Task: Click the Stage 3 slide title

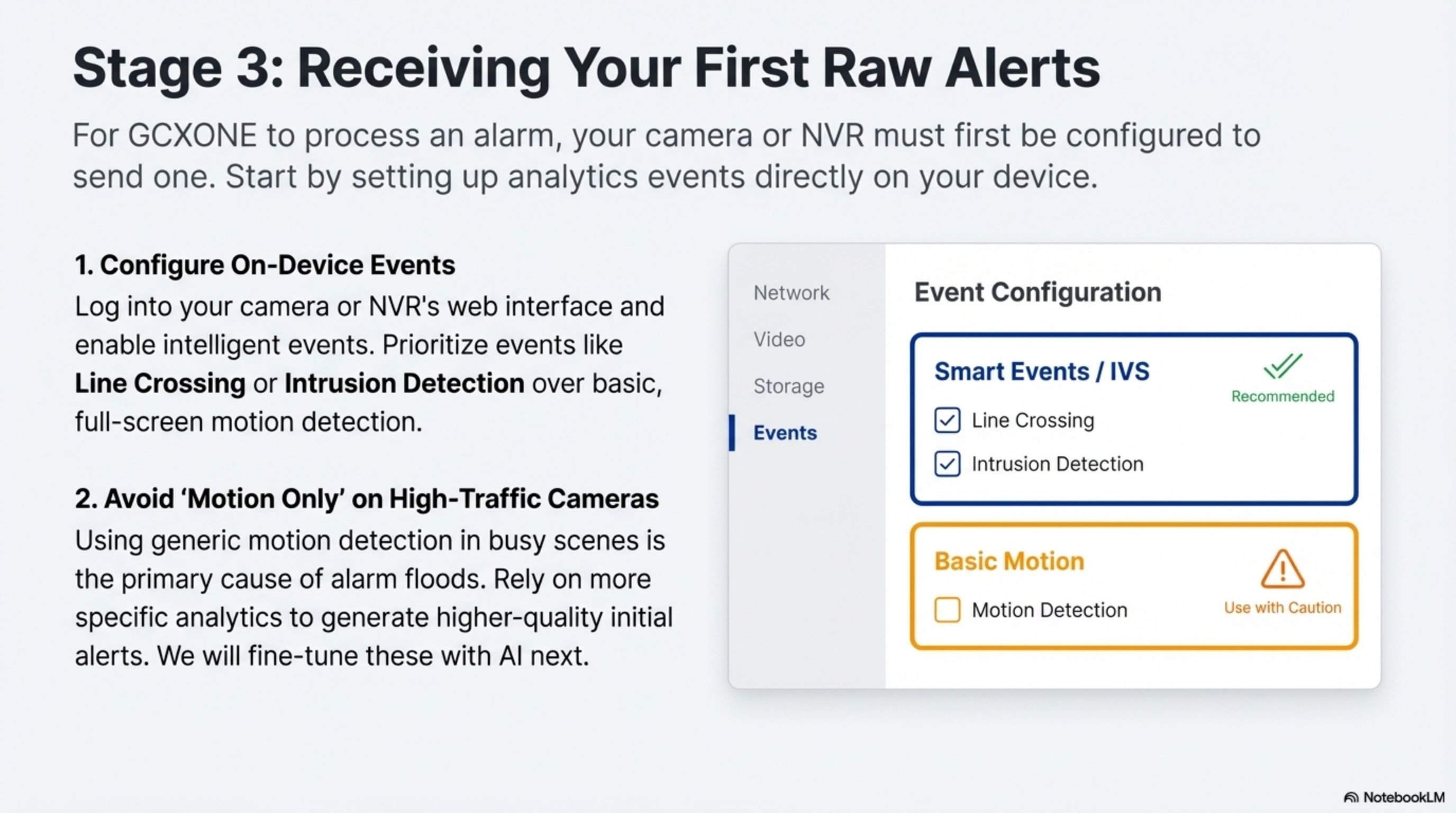Action: tap(586, 68)
